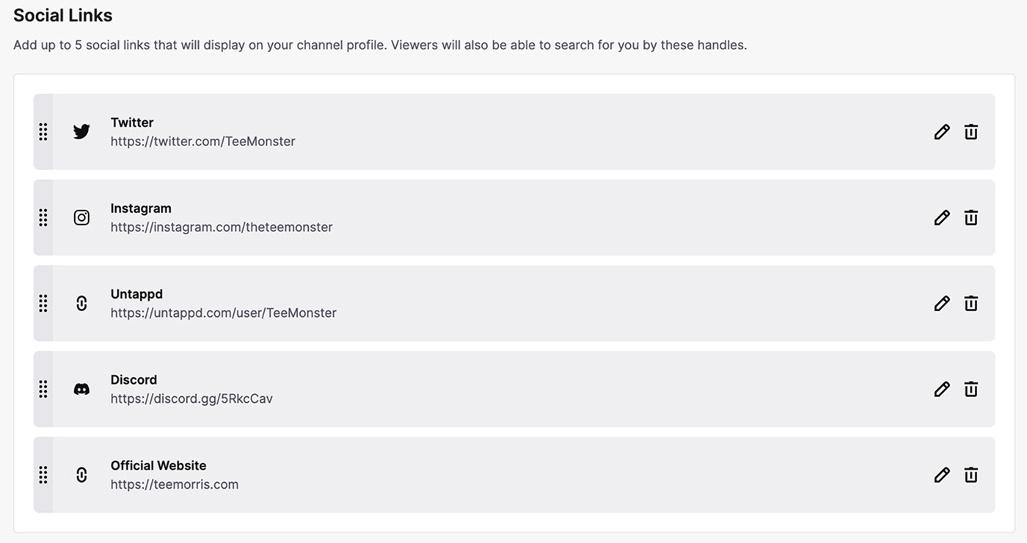Delete the Official Website link

click(x=971, y=476)
